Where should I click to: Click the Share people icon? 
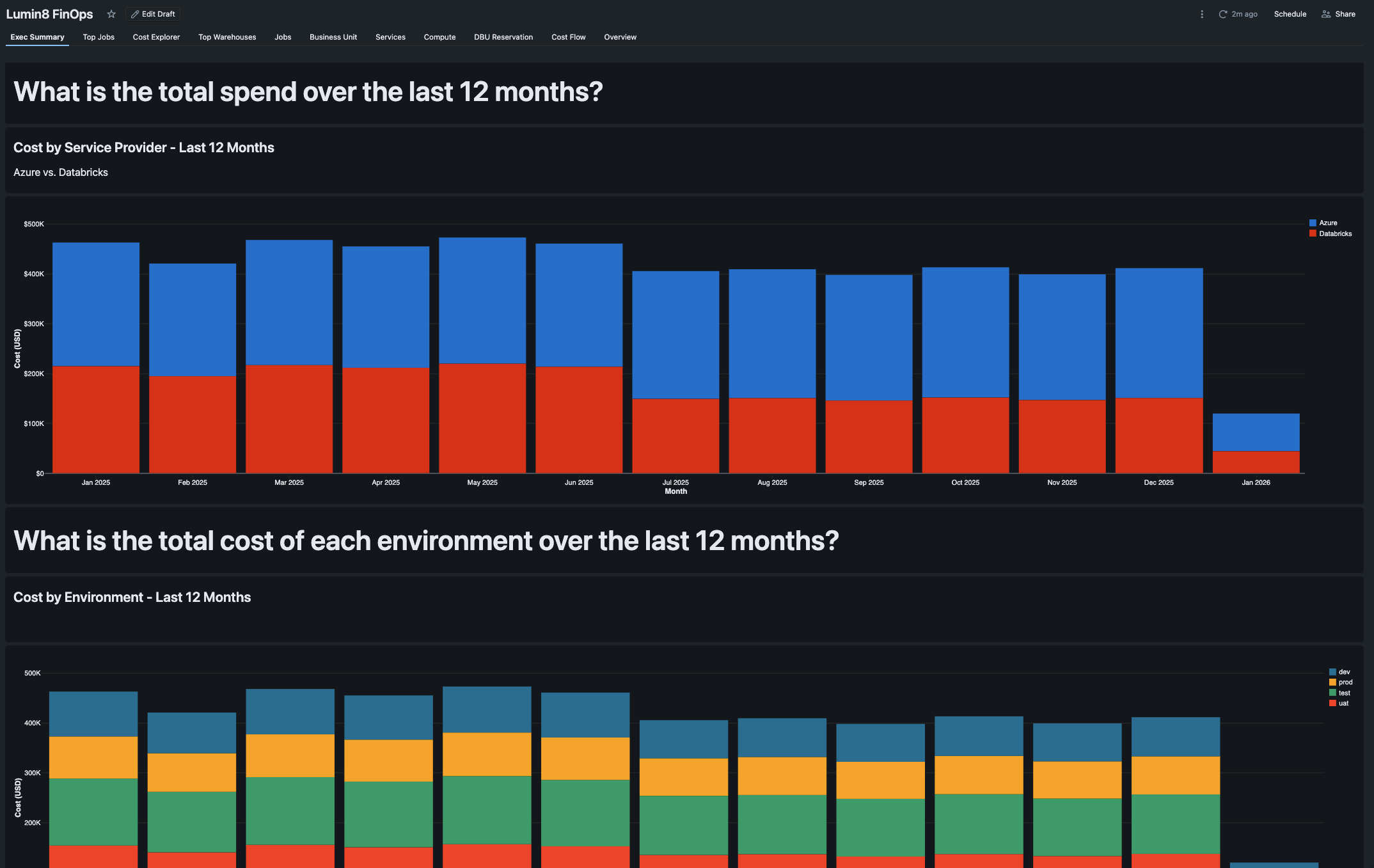[1326, 14]
